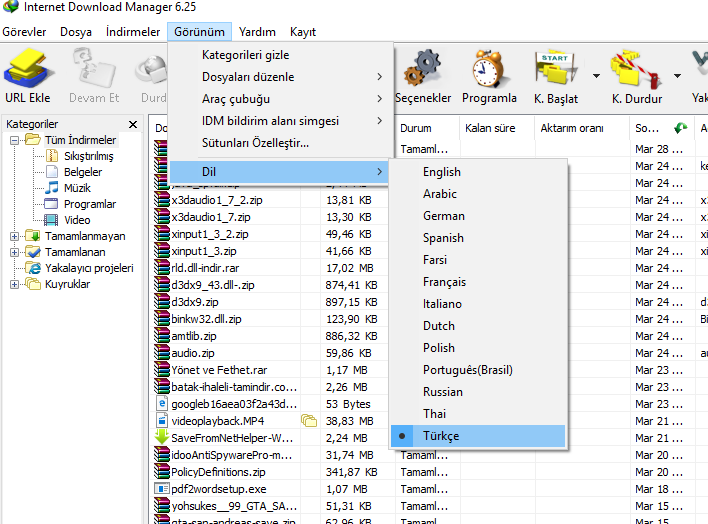The width and height of the screenshot is (708, 524).
Task: Switch language to German
Action: (478, 216)
